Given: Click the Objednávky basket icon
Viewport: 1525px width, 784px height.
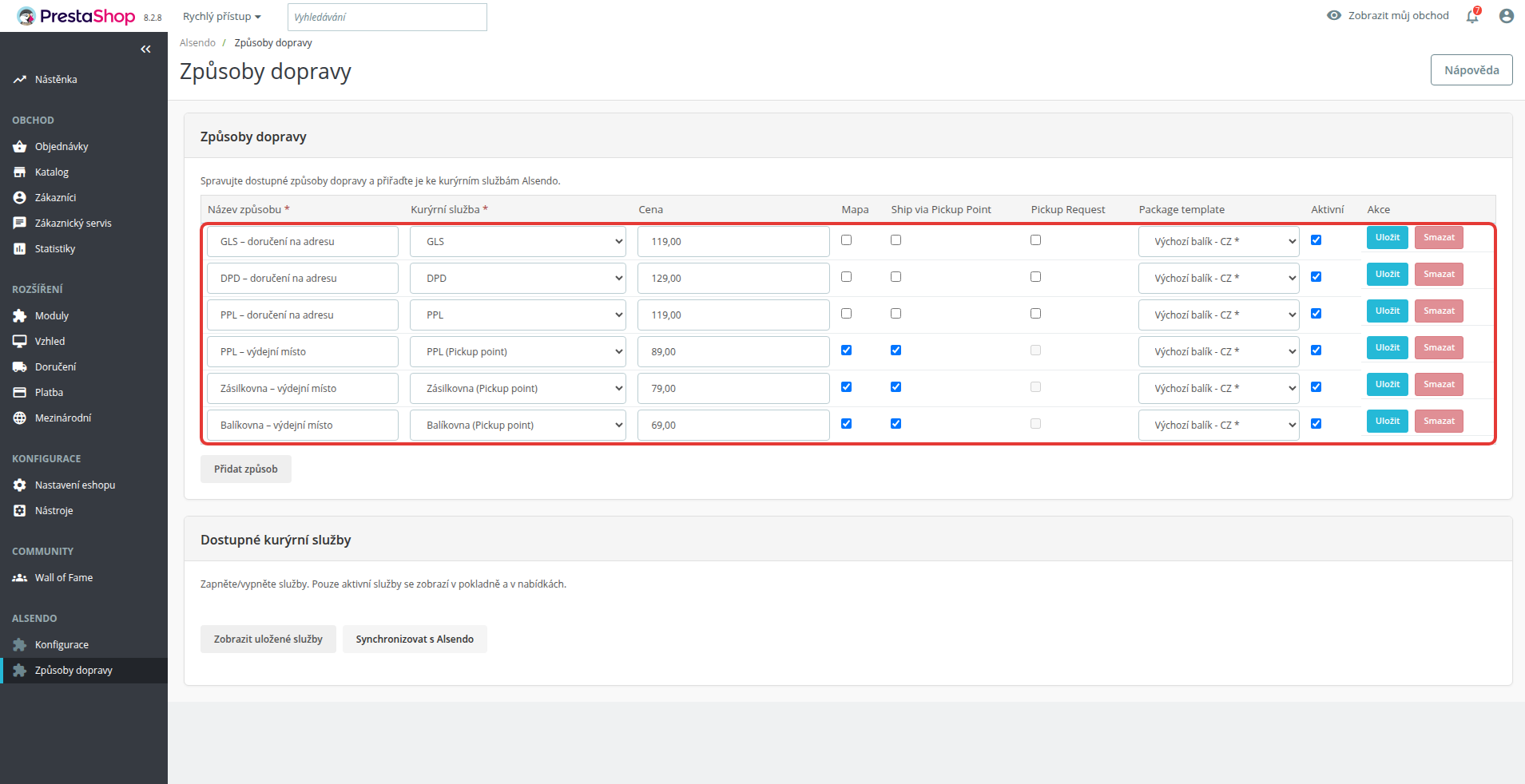Looking at the screenshot, I should click(20, 147).
